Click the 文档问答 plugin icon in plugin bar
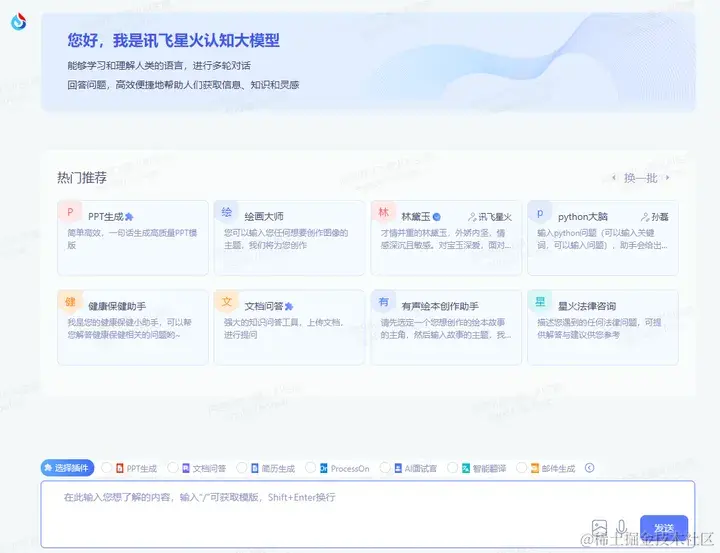The height and width of the screenshot is (553, 720). (186, 468)
